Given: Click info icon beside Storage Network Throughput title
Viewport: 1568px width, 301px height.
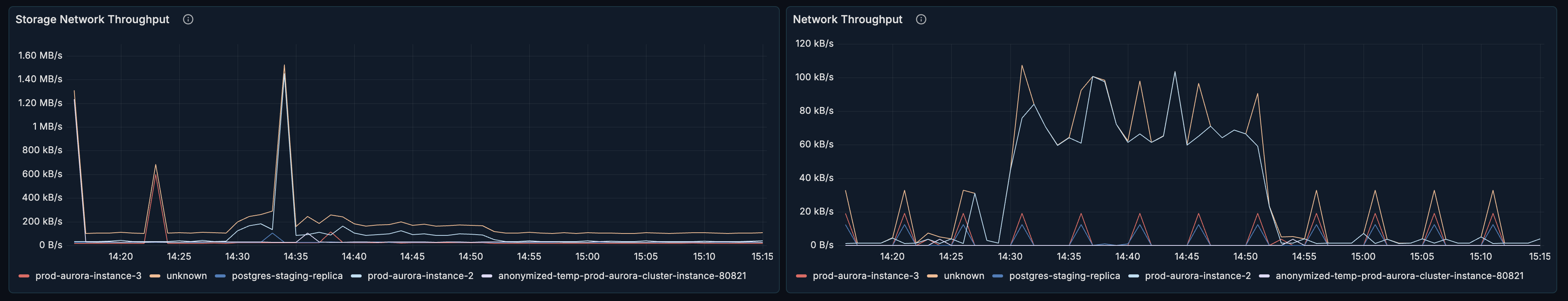Looking at the screenshot, I should (188, 19).
